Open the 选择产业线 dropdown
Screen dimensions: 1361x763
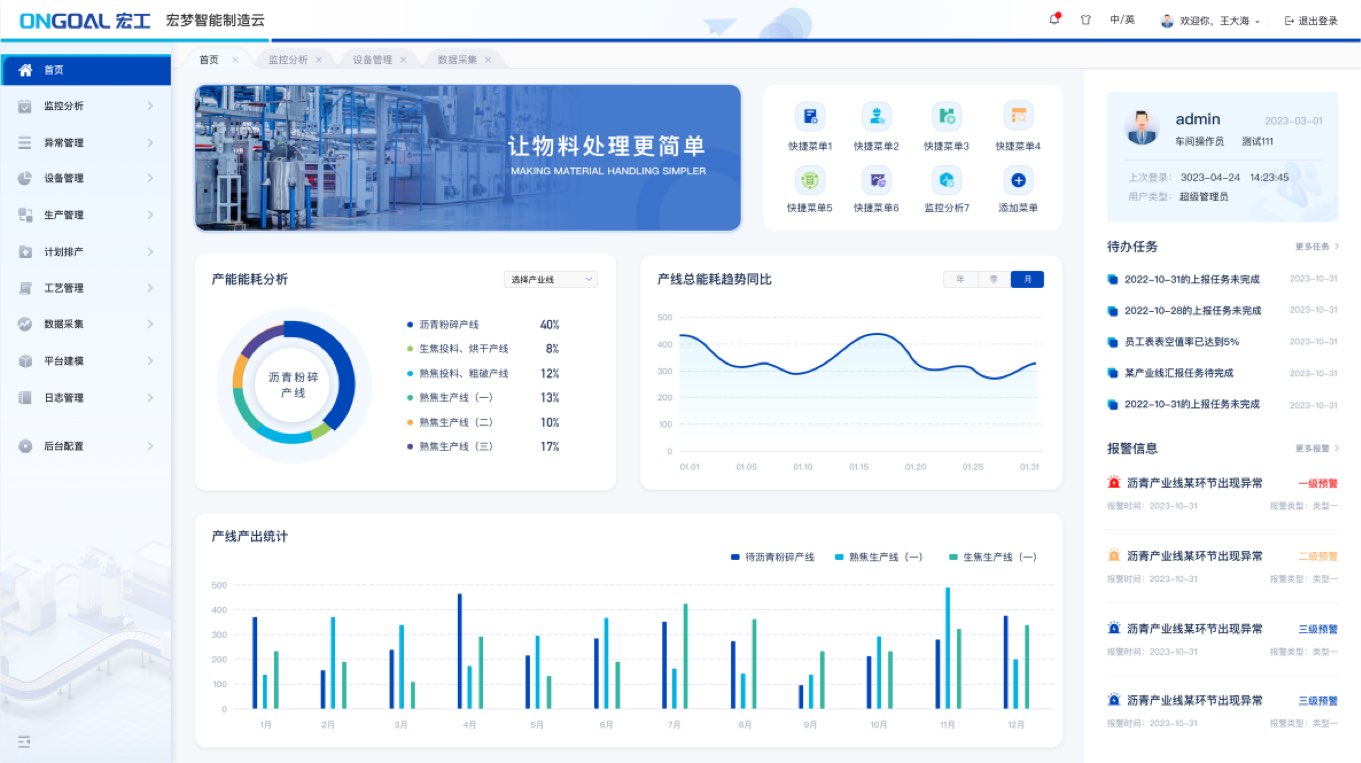(551, 280)
